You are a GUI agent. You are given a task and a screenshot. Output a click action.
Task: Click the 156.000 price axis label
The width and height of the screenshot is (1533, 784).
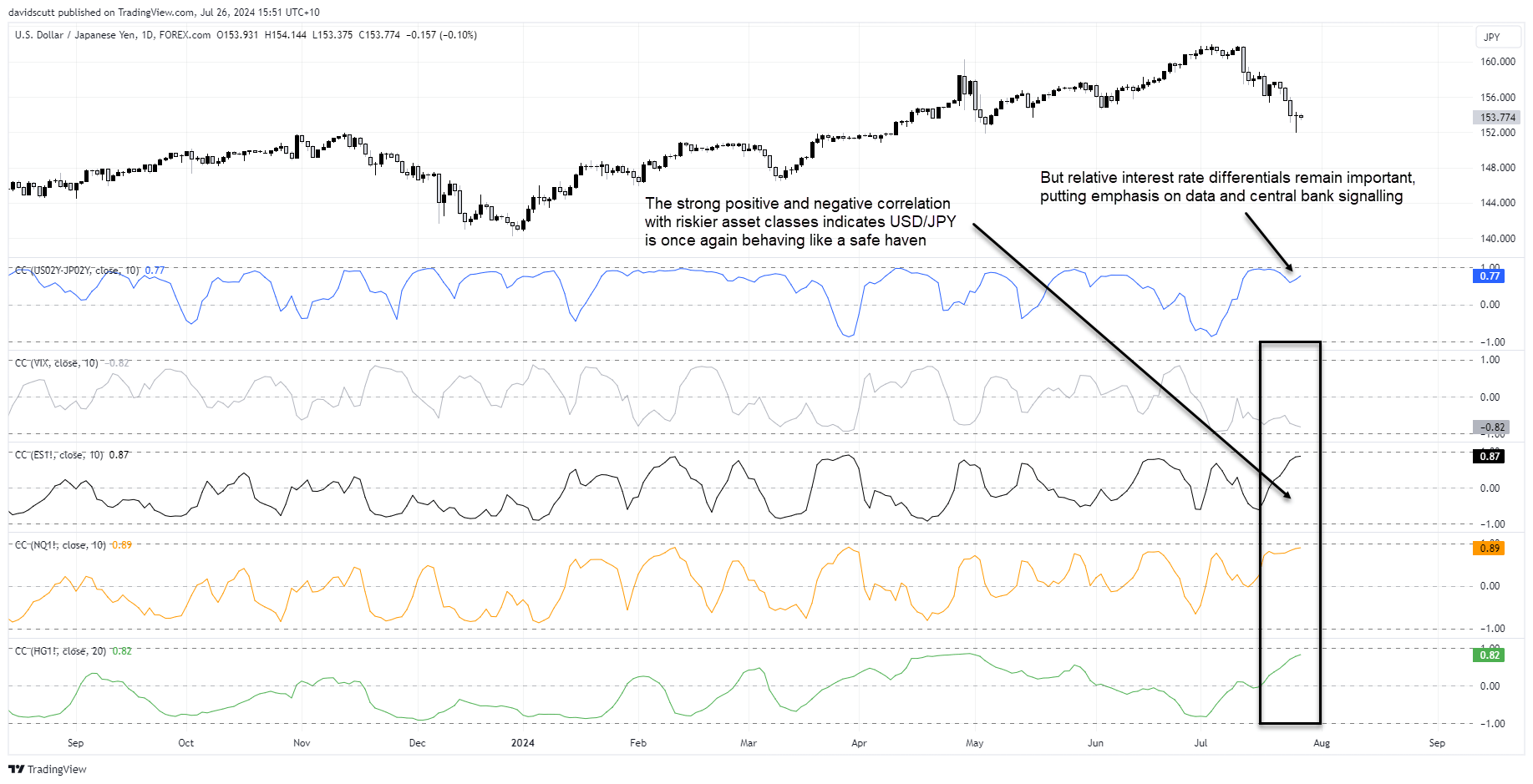1497,98
